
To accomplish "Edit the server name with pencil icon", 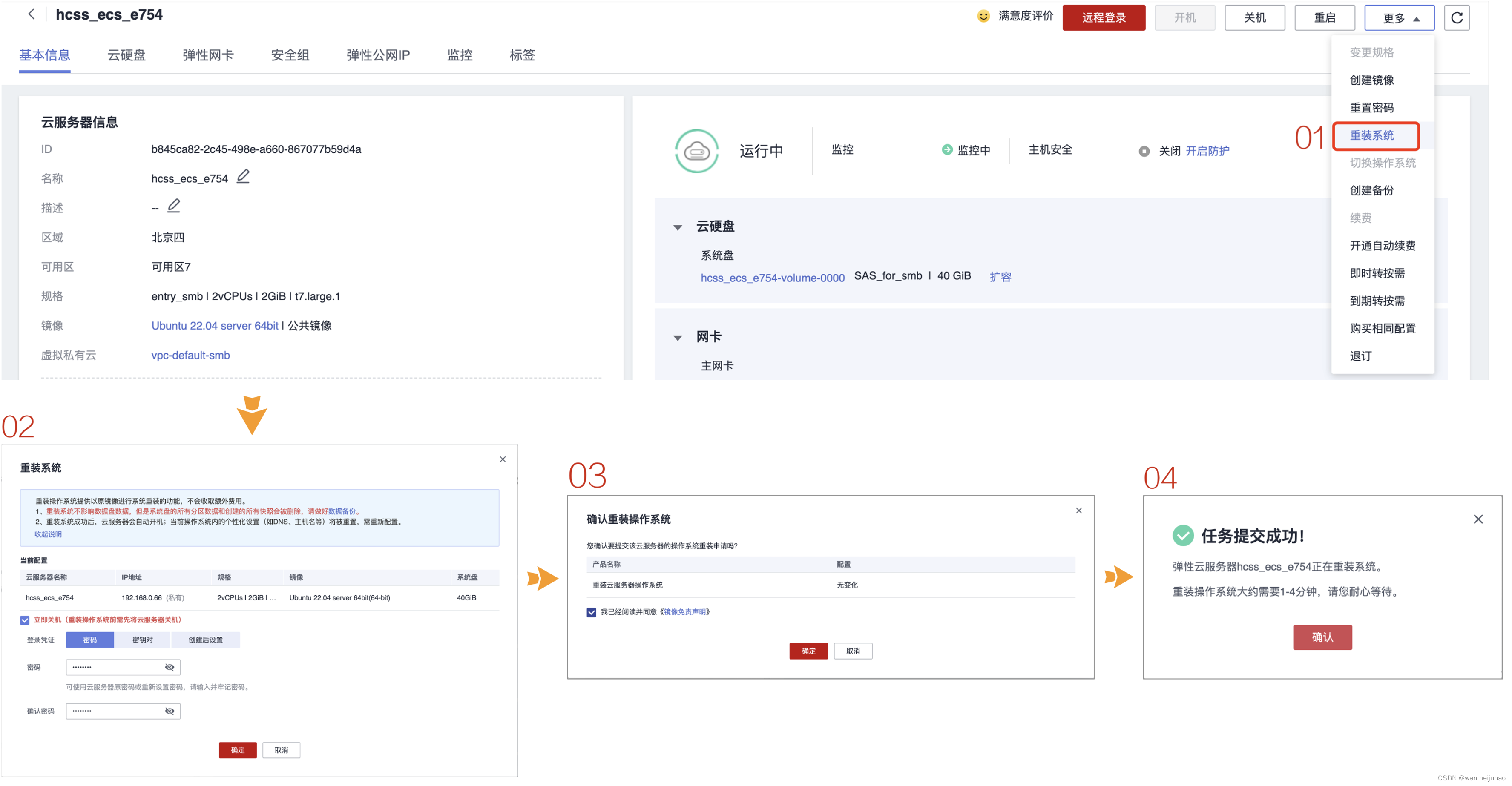I will coord(243,176).
